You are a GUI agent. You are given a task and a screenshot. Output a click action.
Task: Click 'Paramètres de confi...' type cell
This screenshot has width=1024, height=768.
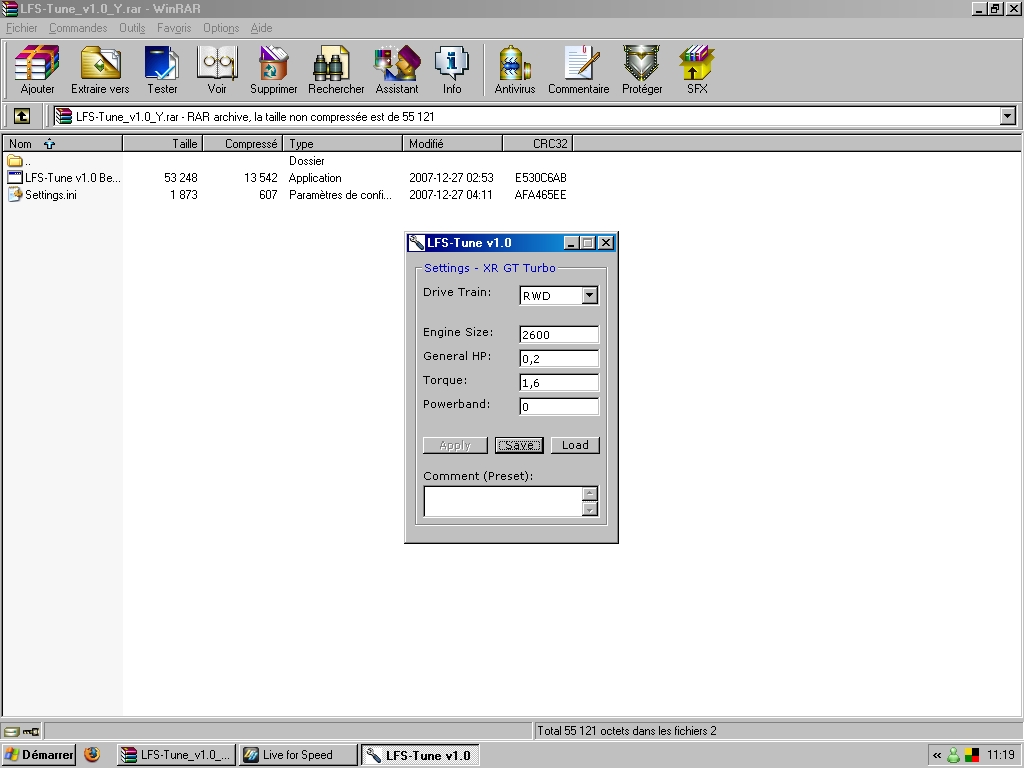pos(340,195)
